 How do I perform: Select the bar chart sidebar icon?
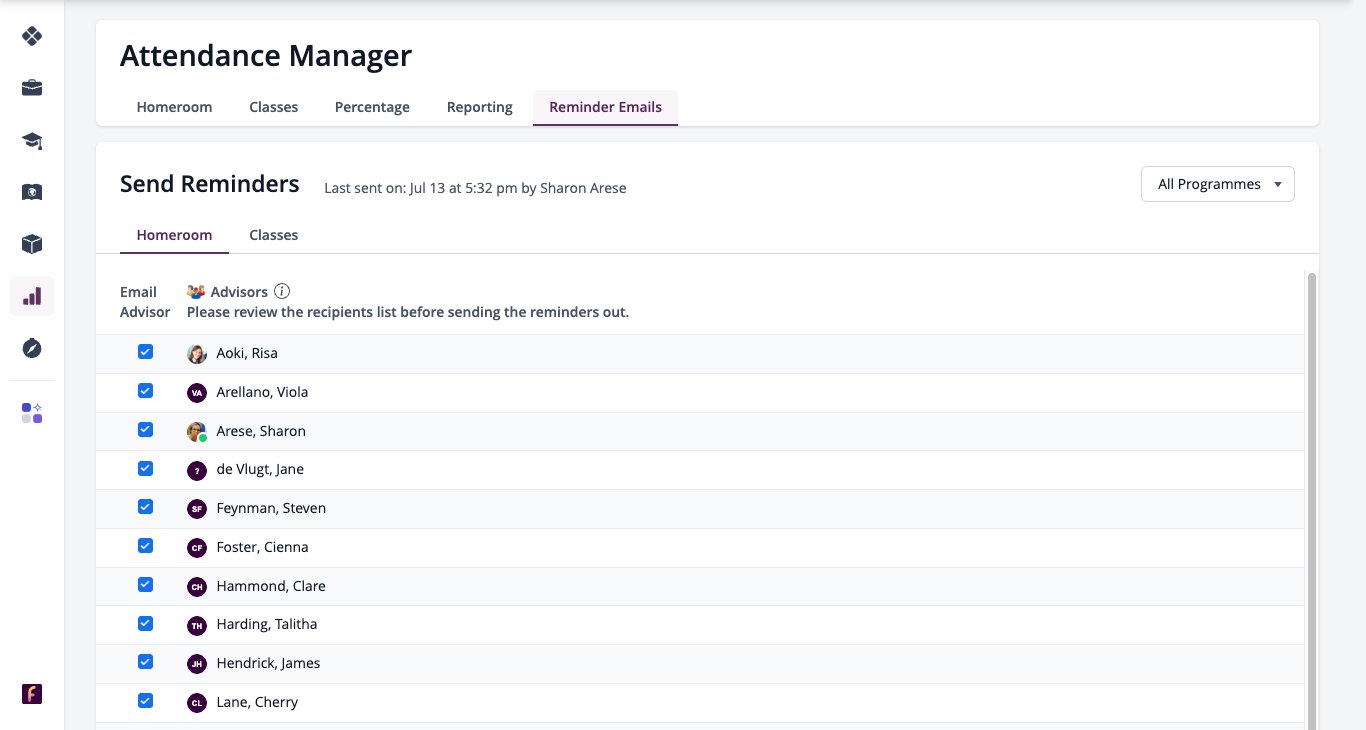[x=32, y=296]
